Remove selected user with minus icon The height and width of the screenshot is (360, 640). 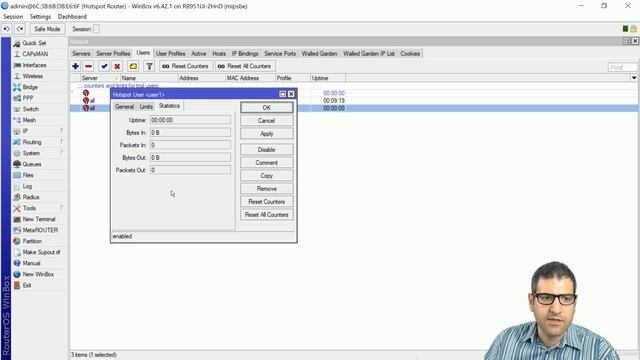[88, 66]
